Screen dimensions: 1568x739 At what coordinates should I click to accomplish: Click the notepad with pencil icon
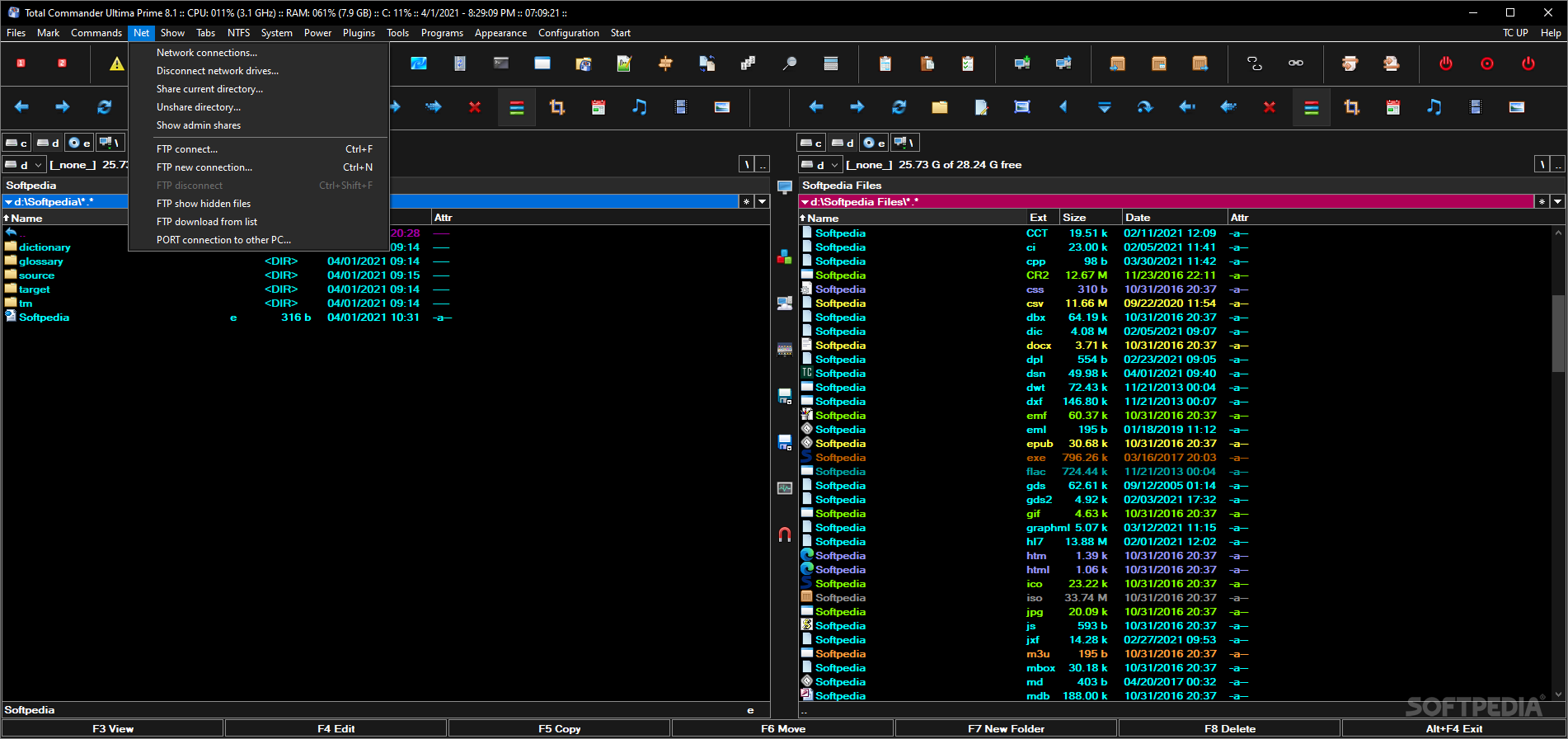(x=624, y=64)
